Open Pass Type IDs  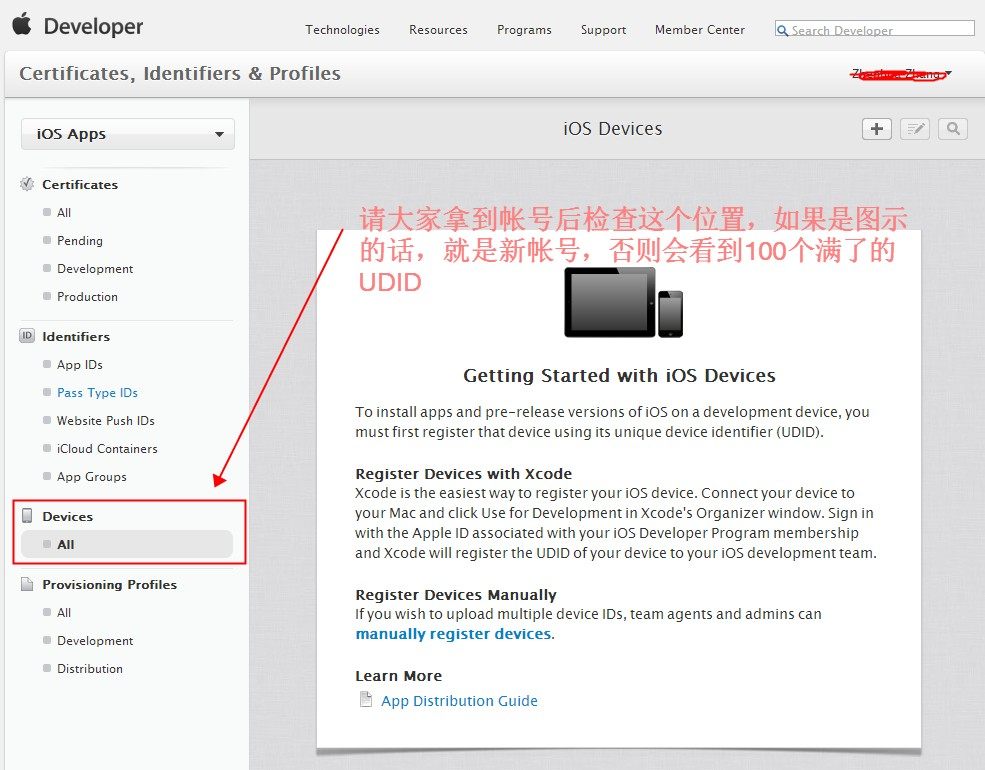97,393
